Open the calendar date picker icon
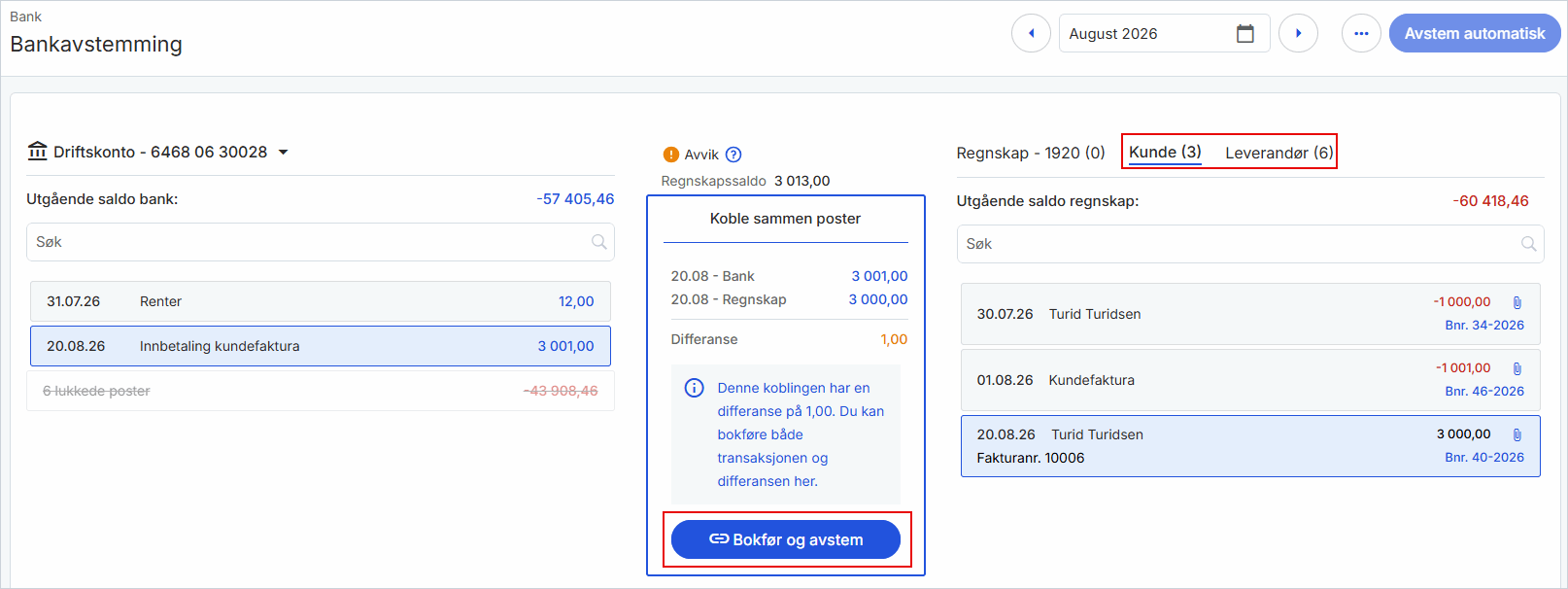The height and width of the screenshot is (589, 1568). tap(1244, 34)
